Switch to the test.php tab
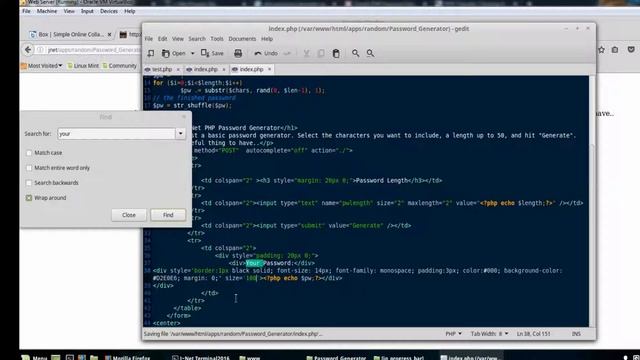The height and width of the screenshot is (360, 640). pyautogui.click(x=162, y=69)
